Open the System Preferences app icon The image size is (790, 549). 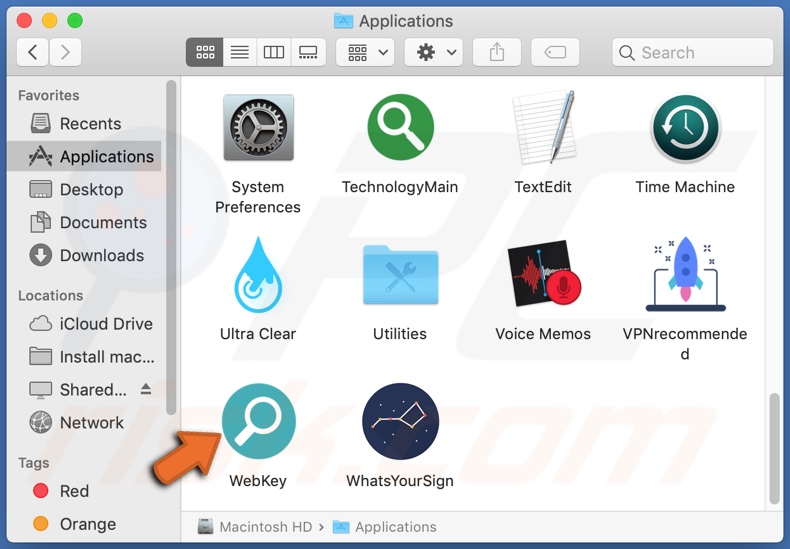(x=258, y=127)
